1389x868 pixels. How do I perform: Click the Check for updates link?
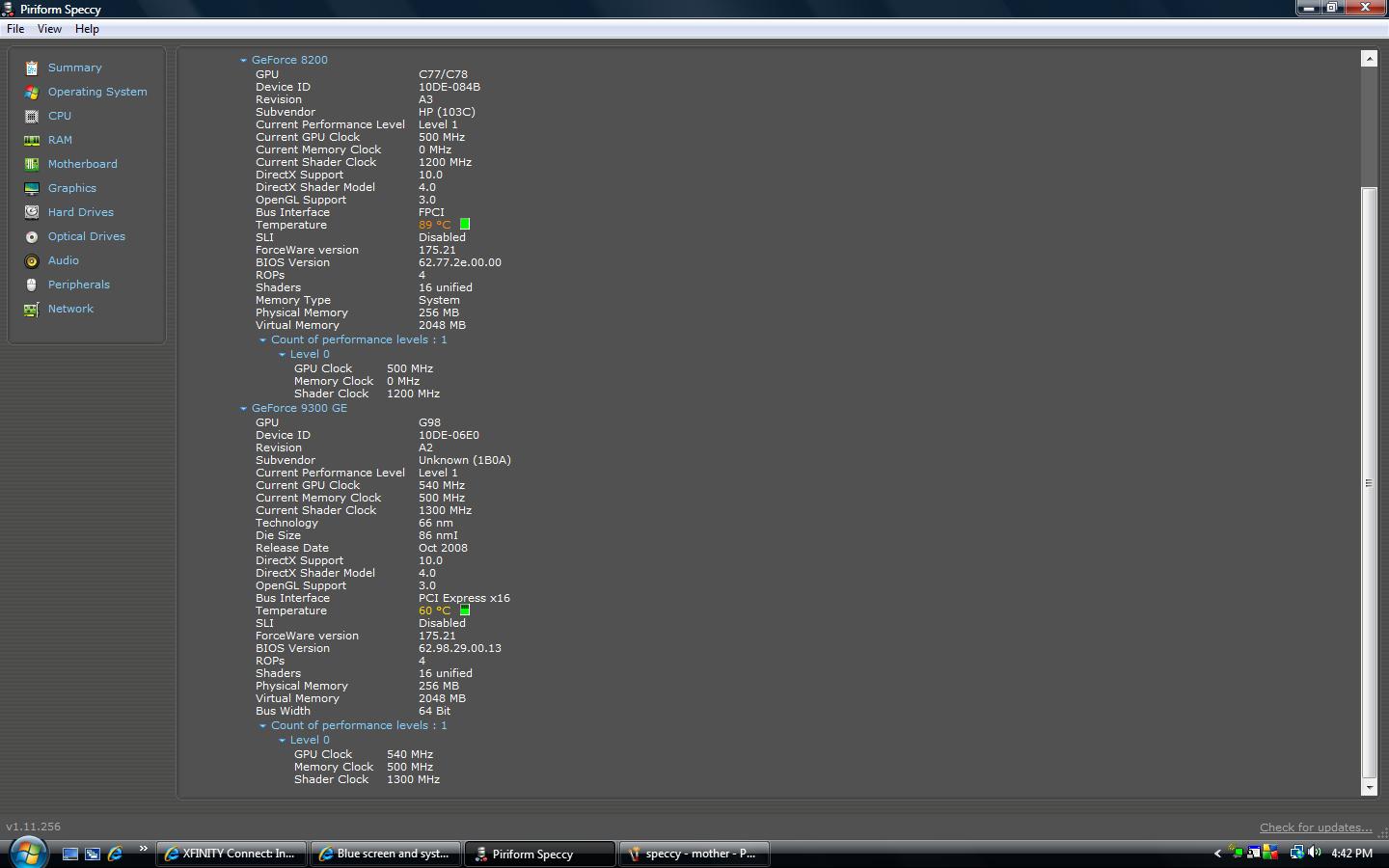click(x=1316, y=827)
